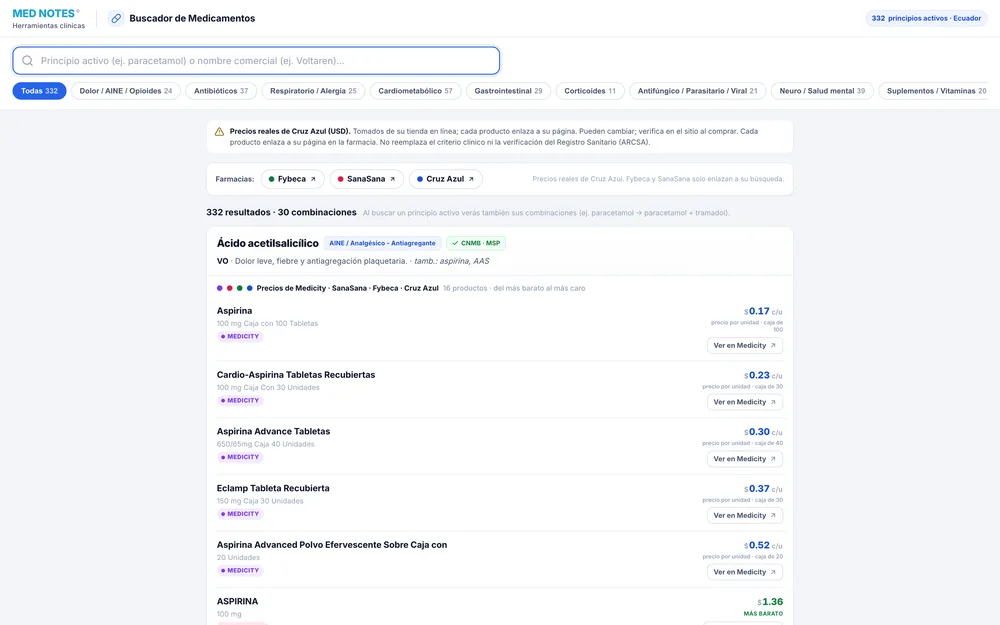The image size is (1000, 625).
Task: Click the $1.36 MÁS BARATO price
Action: (x=770, y=602)
